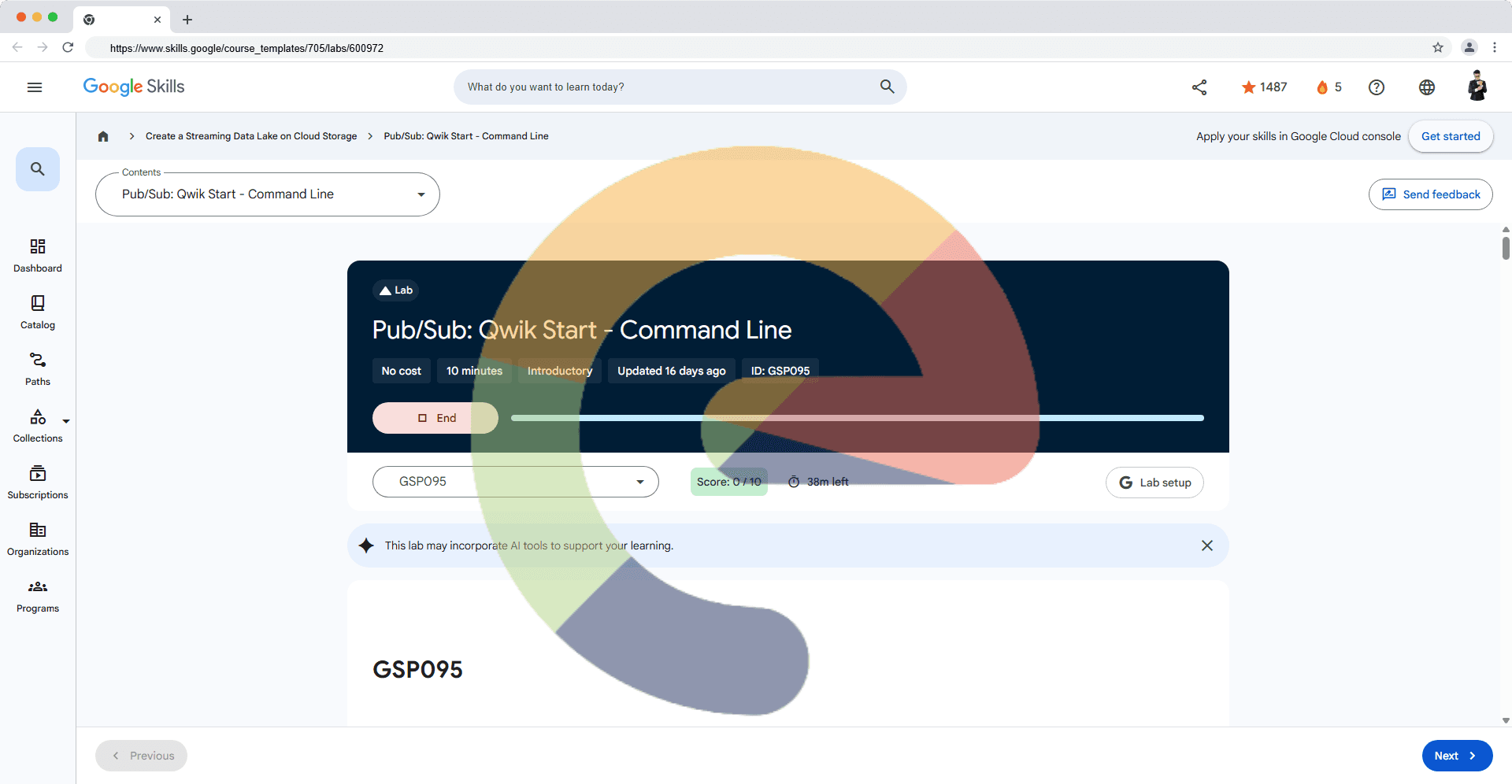Open the streak flame counter
This screenshot has width=1512, height=784.
(1329, 87)
